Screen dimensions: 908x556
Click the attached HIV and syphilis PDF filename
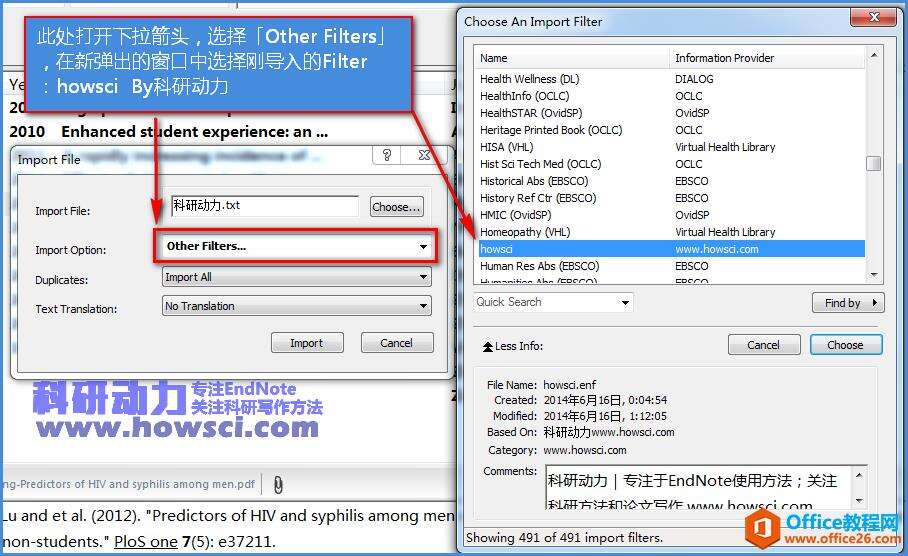point(128,484)
